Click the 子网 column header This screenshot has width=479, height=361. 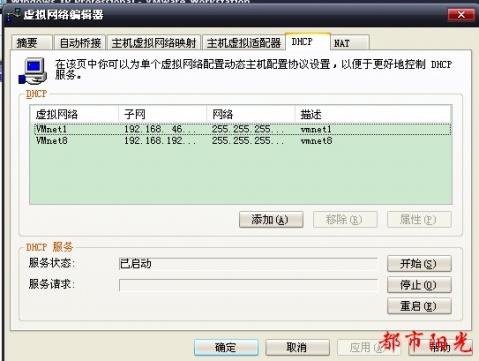162,114
